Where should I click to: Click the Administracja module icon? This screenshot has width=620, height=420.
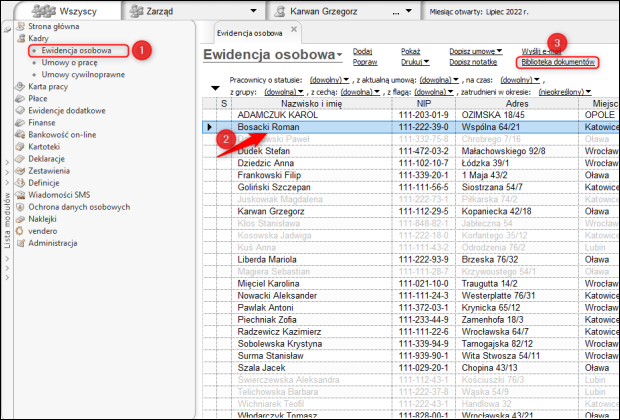point(19,242)
